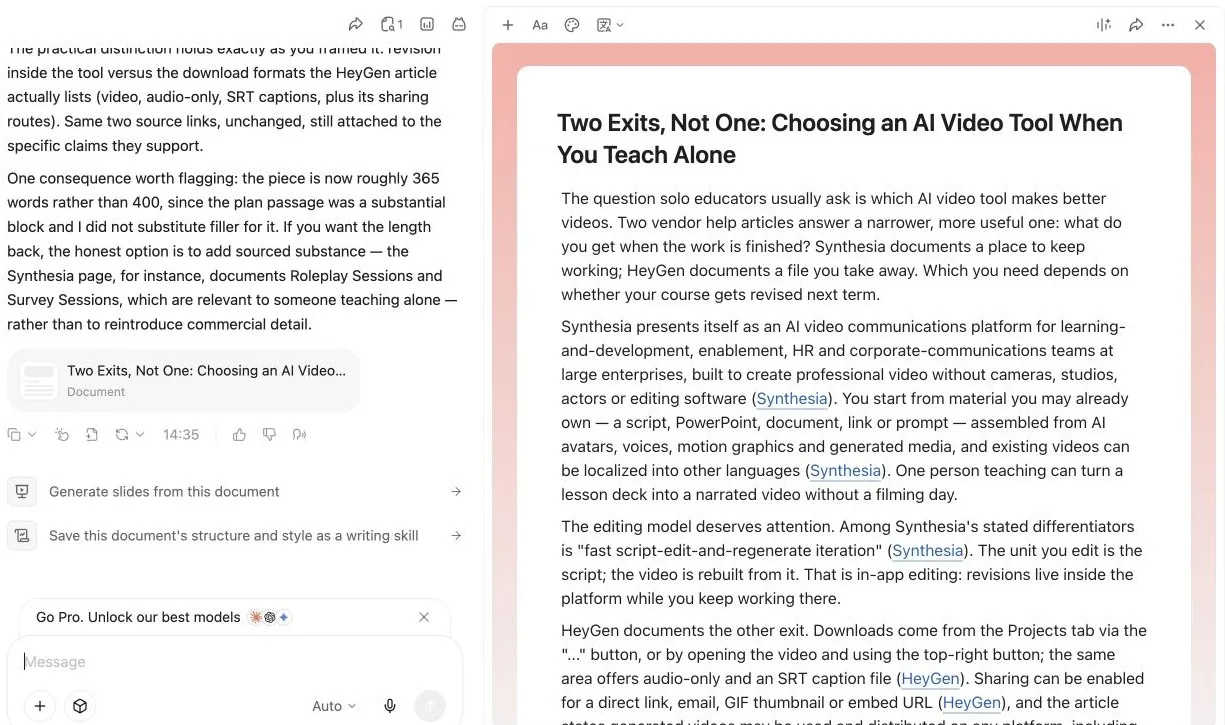Open the color palette theme icon in the document toolbar
The image size is (1225, 725).
tap(572, 25)
